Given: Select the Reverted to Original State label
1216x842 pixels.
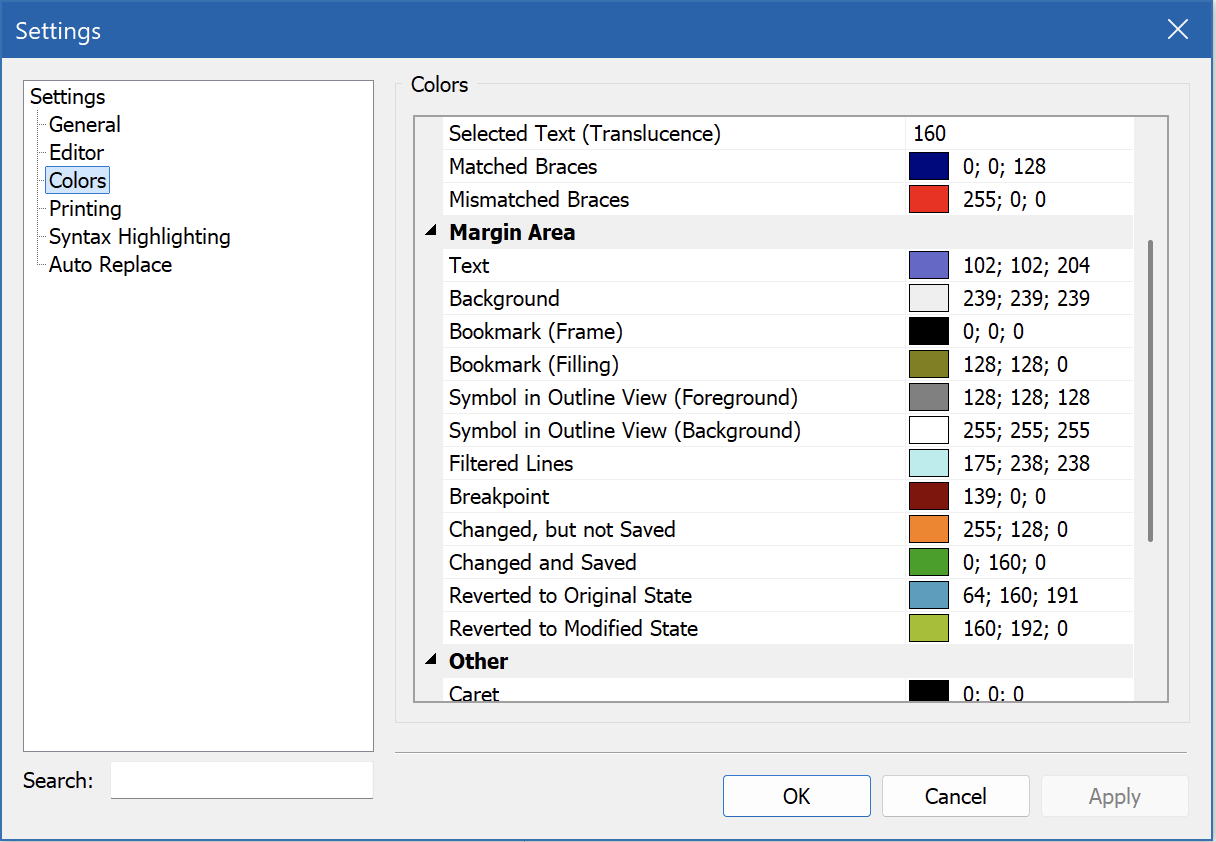Looking at the screenshot, I should pos(570,595).
